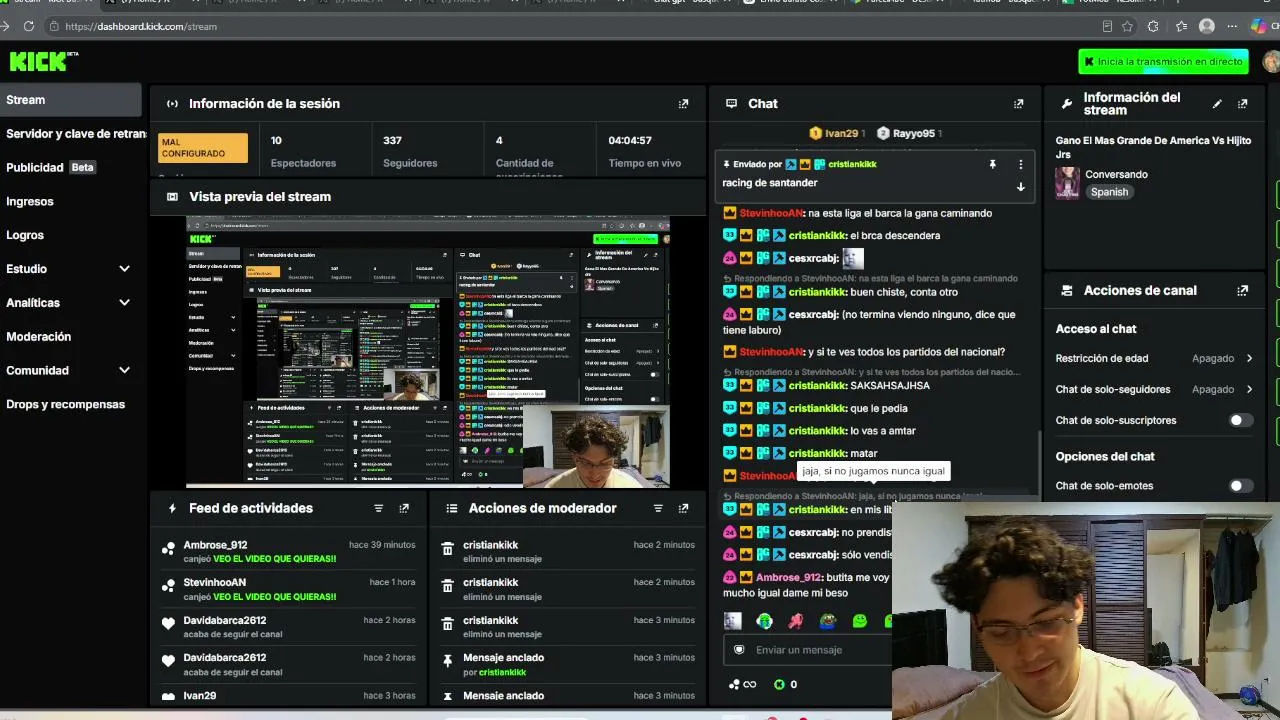Screen dimensions: 1280x720
Task: Click Inicia la transmisión en directo button
Action: click(x=1164, y=62)
